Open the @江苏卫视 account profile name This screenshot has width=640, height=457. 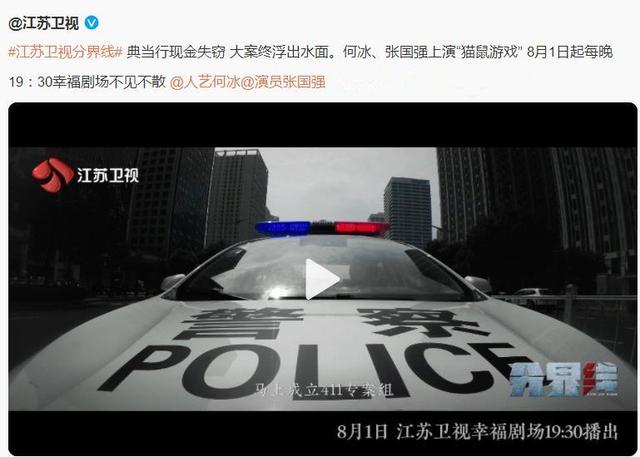(43, 23)
